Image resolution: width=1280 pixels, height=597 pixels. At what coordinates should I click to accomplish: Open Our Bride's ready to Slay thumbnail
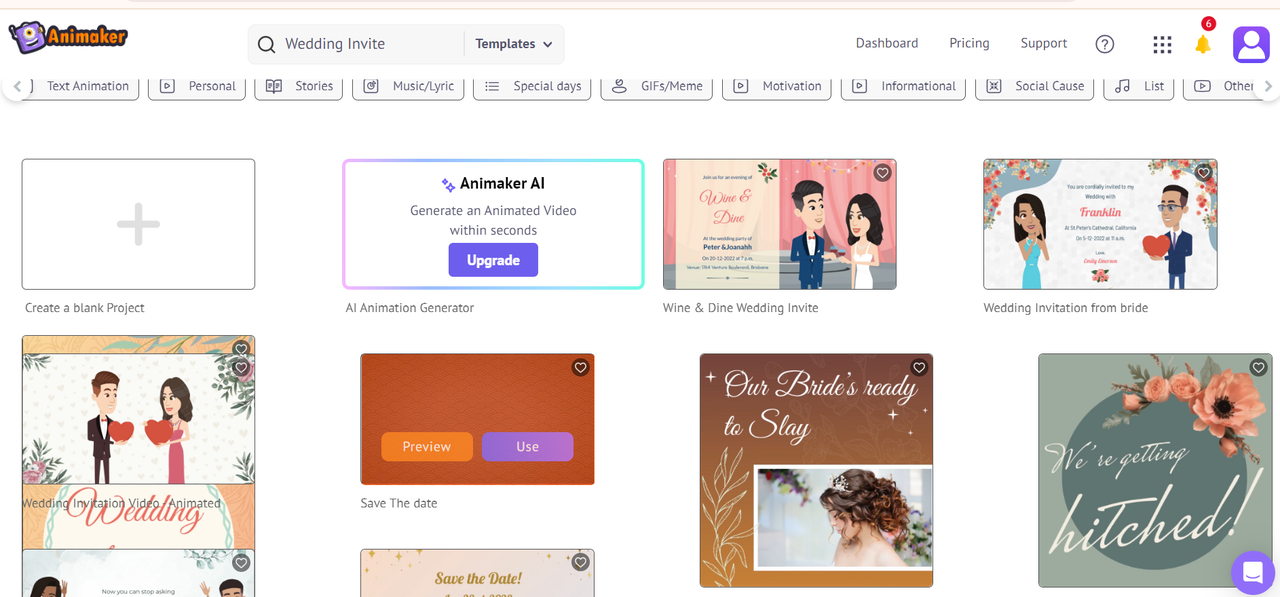[x=816, y=470]
